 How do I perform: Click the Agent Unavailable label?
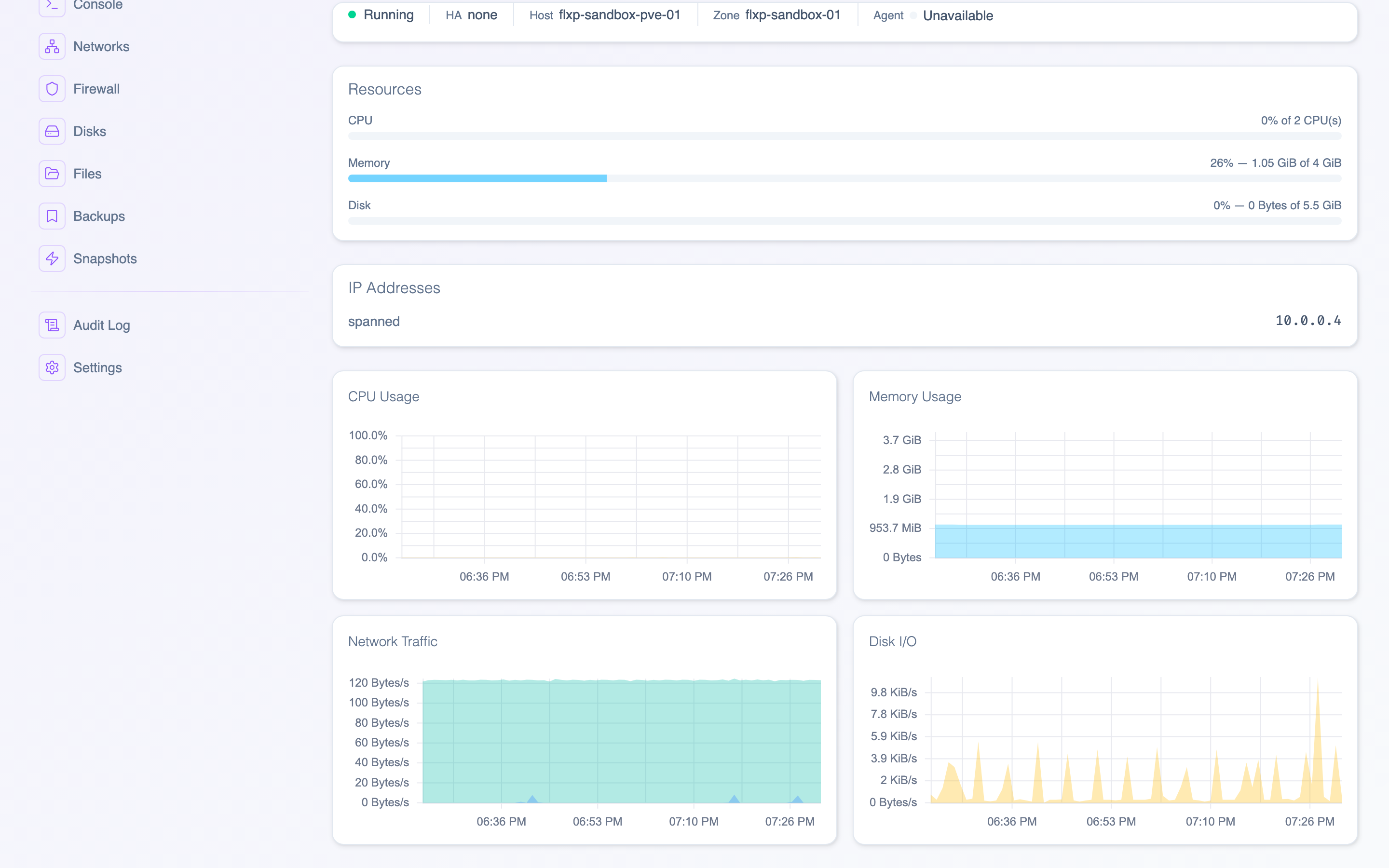[957, 15]
